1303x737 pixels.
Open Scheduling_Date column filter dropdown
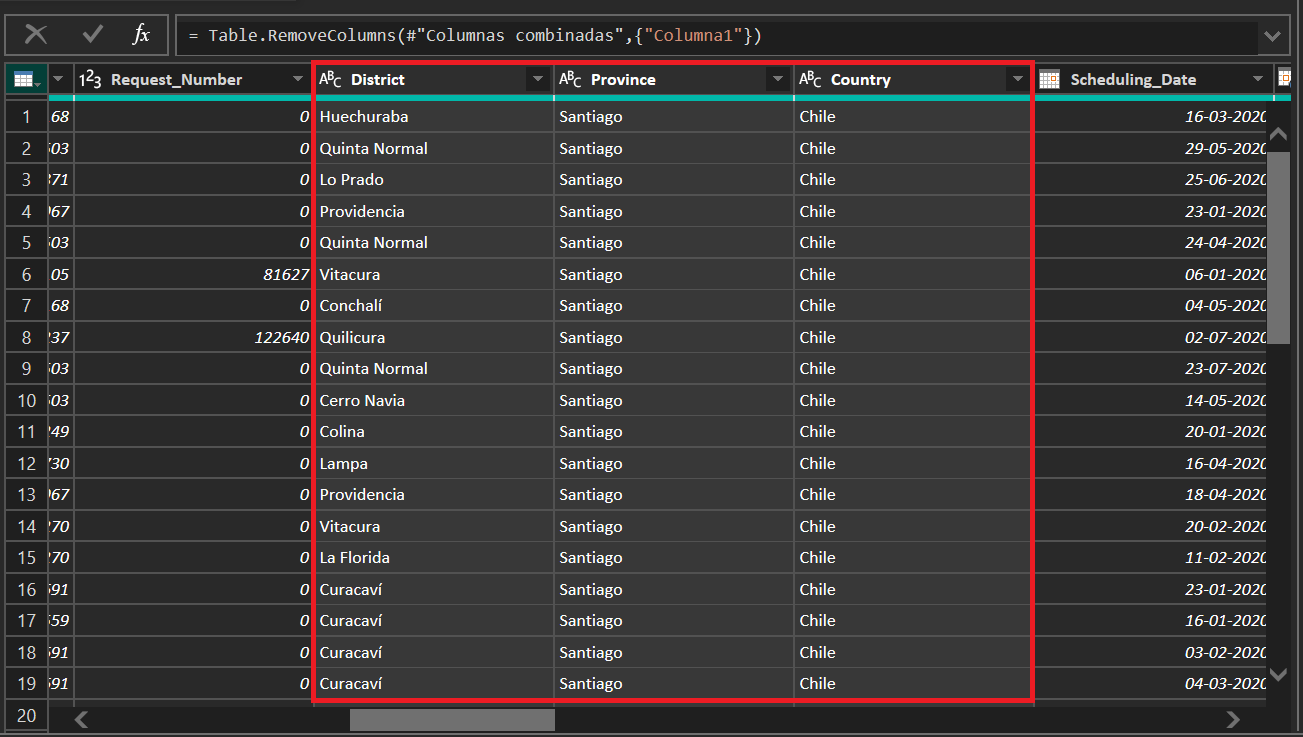[x=1258, y=79]
